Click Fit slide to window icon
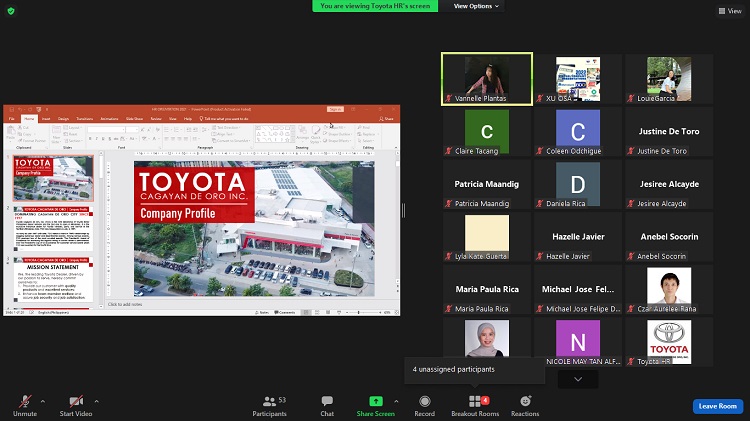Screen dimensions: 750x421 (x=396, y=312)
